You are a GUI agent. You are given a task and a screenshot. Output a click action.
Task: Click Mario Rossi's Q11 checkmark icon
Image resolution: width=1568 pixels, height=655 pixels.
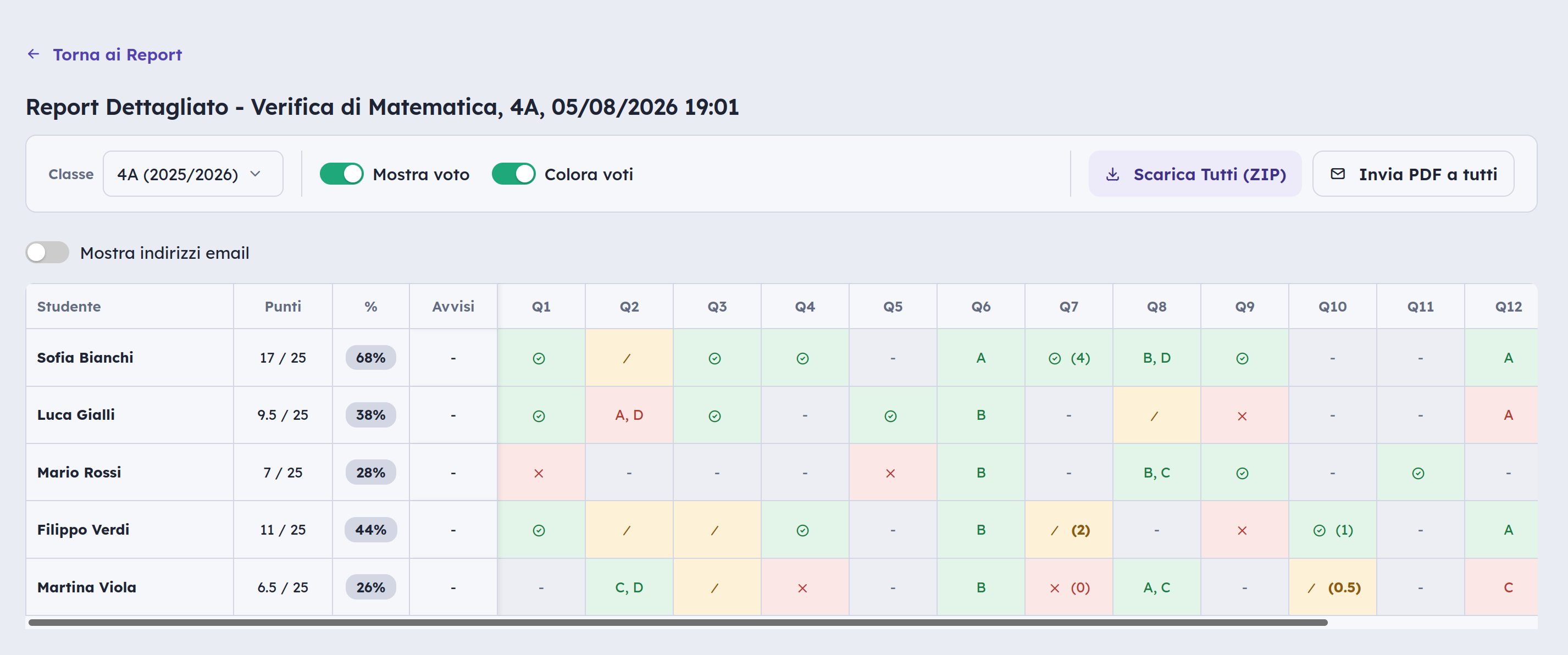pos(1419,474)
